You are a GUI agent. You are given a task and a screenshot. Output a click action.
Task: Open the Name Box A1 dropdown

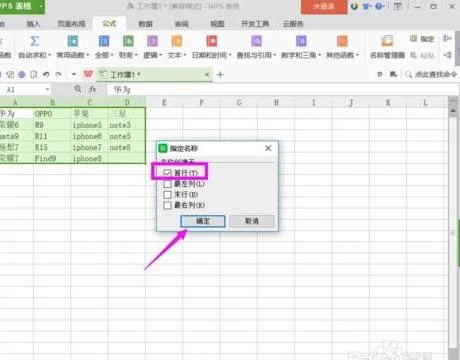48,89
